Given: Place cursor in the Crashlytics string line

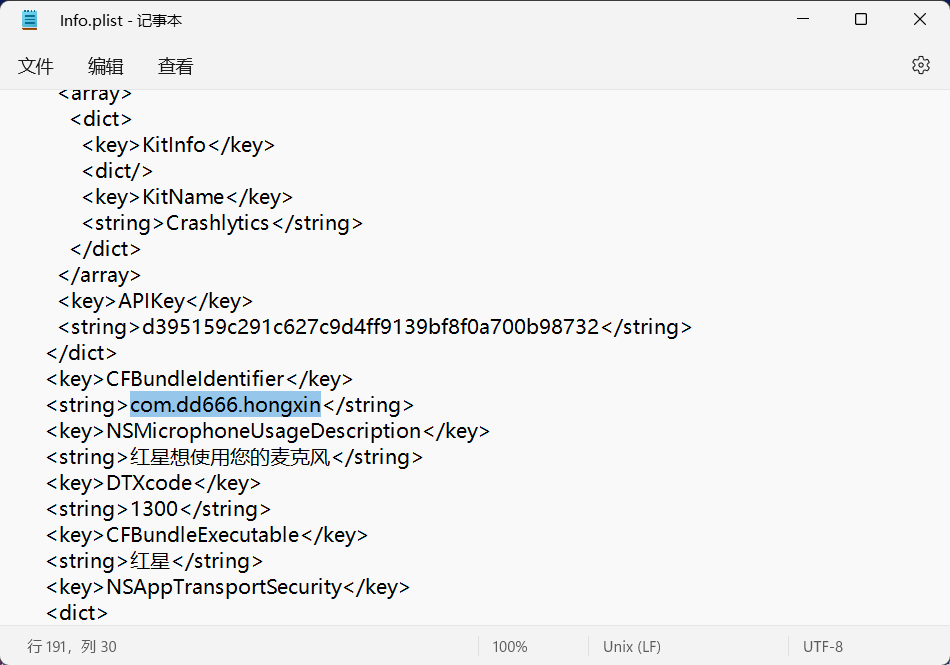Looking at the screenshot, I should [x=217, y=223].
